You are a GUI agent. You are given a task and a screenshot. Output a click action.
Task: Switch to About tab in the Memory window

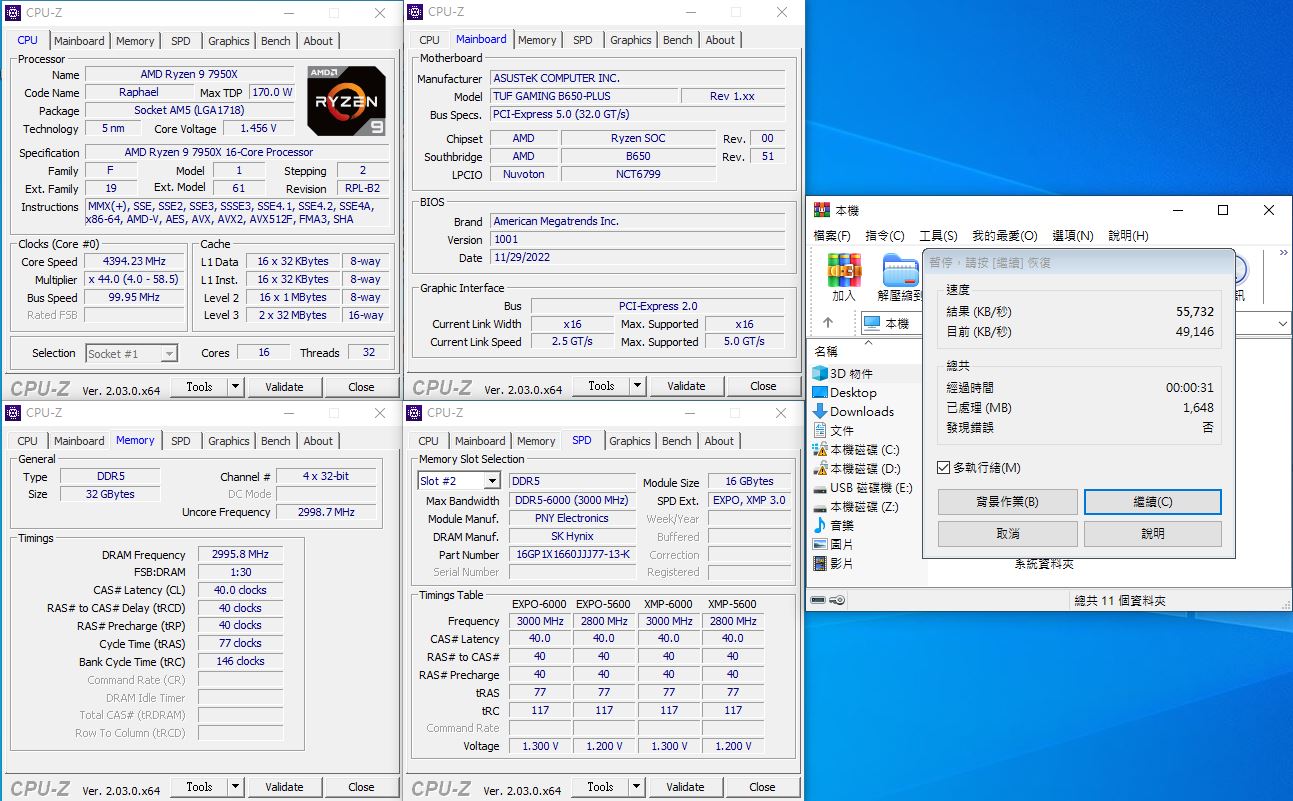pos(318,441)
